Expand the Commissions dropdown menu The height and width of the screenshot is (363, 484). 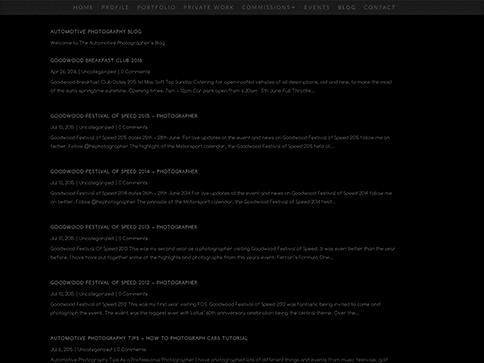pos(269,7)
